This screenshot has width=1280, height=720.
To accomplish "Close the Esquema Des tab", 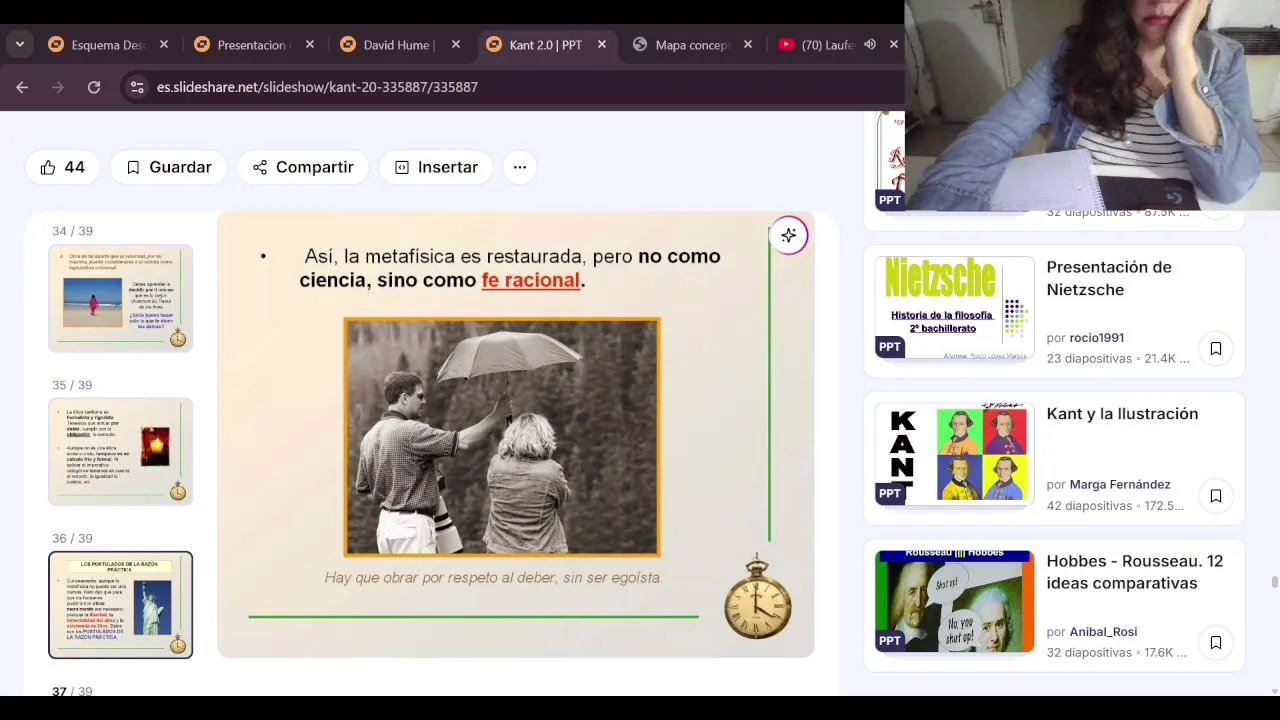I will tap(164, 45).
